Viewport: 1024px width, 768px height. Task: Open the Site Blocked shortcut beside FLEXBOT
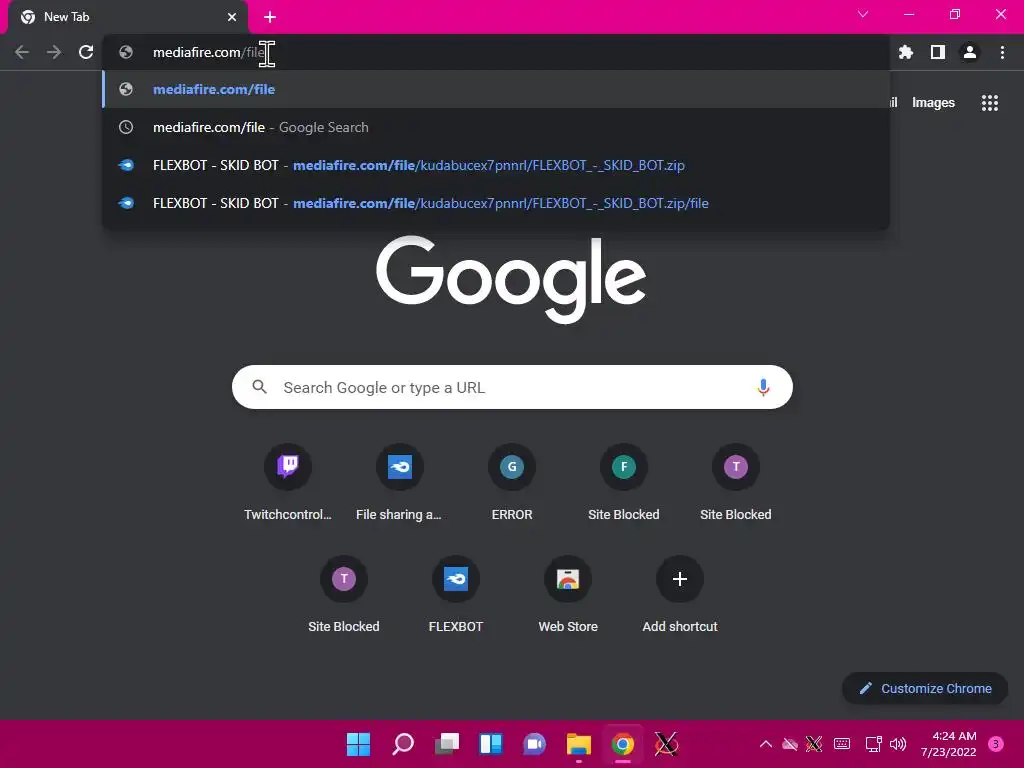[344, 595]
